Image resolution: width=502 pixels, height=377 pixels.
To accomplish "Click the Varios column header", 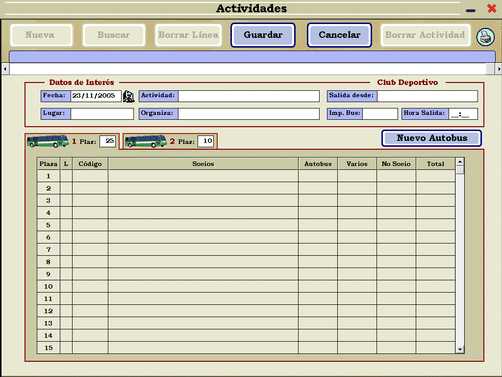I will (x=357, y=164).
